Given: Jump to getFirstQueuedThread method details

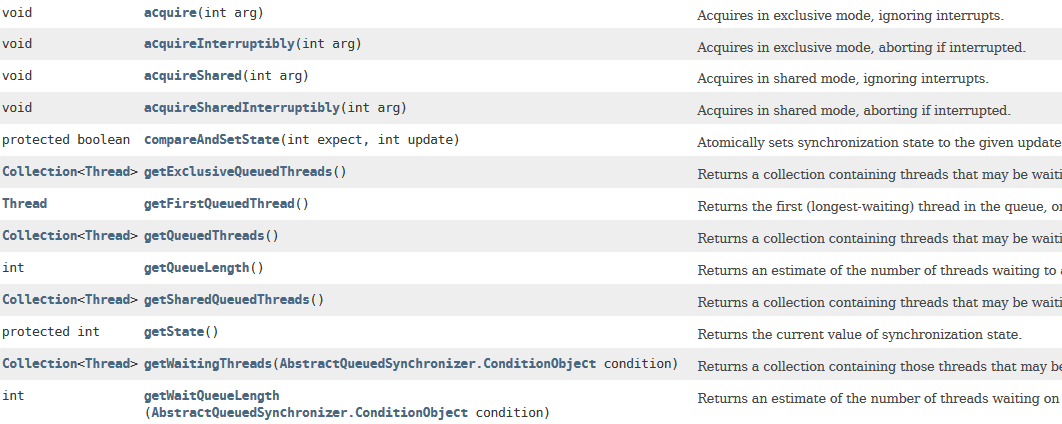Looking at the screenshot, I should (x=219, y=204).
